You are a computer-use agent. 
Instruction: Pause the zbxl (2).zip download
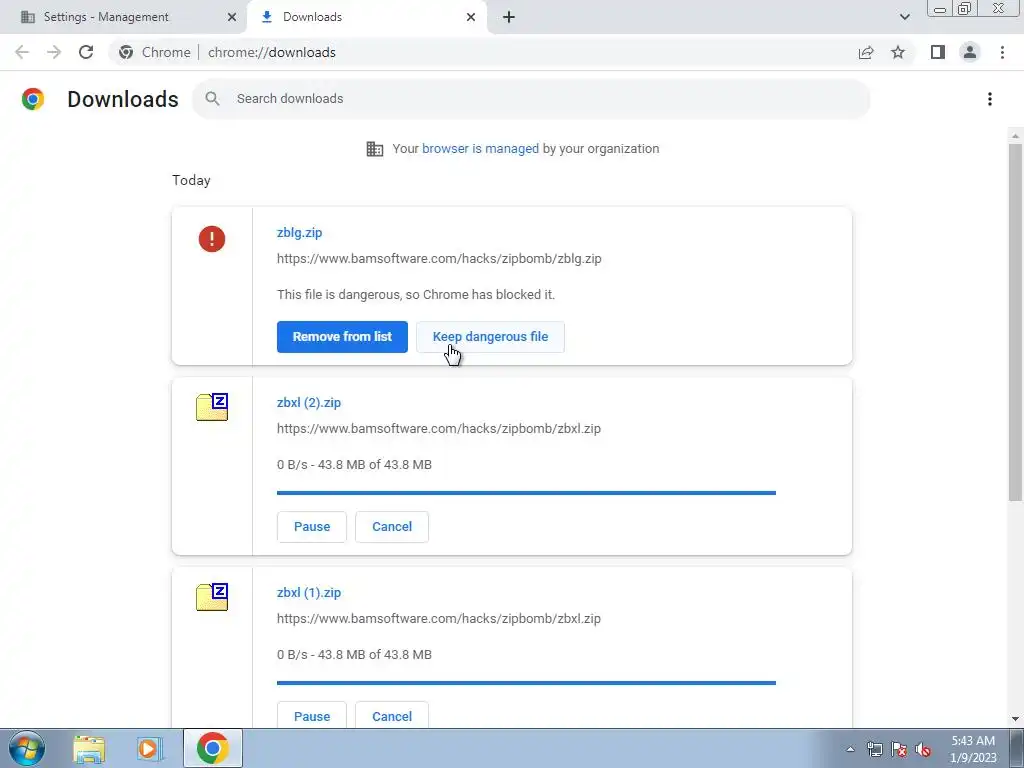point(312,527)
